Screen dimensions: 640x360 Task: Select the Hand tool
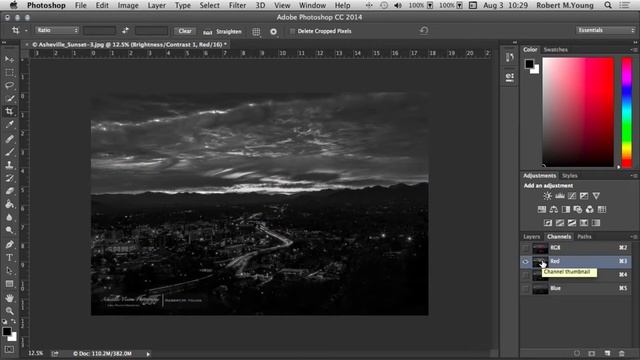coord(9,298)
